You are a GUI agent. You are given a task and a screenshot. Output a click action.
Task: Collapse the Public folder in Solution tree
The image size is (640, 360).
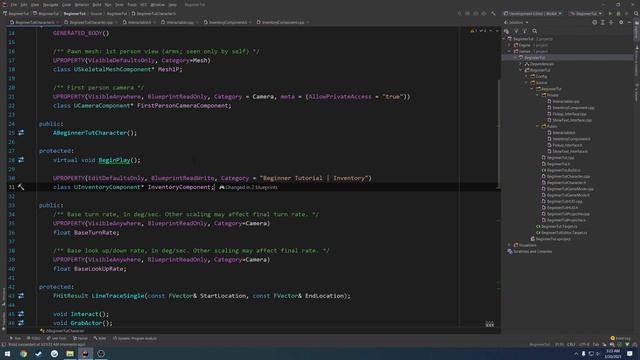[x=538, y=127]
